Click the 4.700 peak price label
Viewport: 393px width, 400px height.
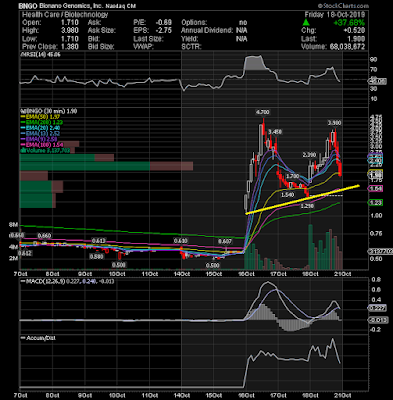click(263, 112)
